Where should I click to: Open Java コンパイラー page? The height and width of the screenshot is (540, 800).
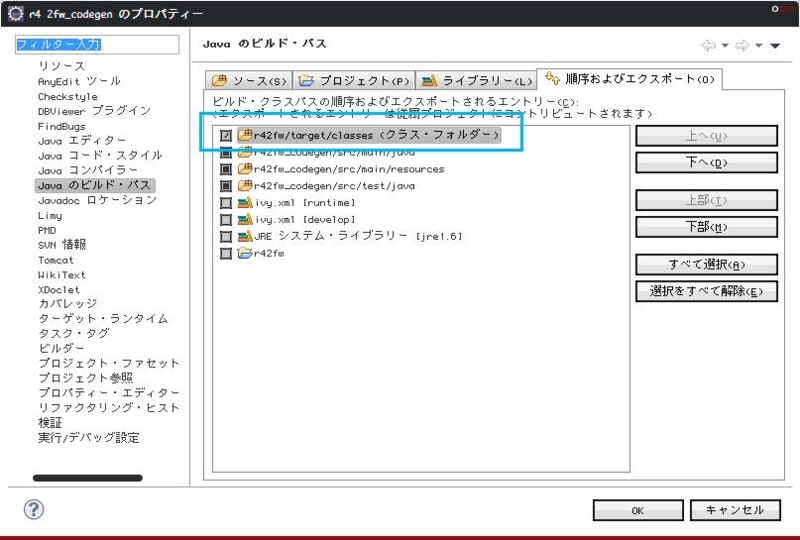pos(88,170)
